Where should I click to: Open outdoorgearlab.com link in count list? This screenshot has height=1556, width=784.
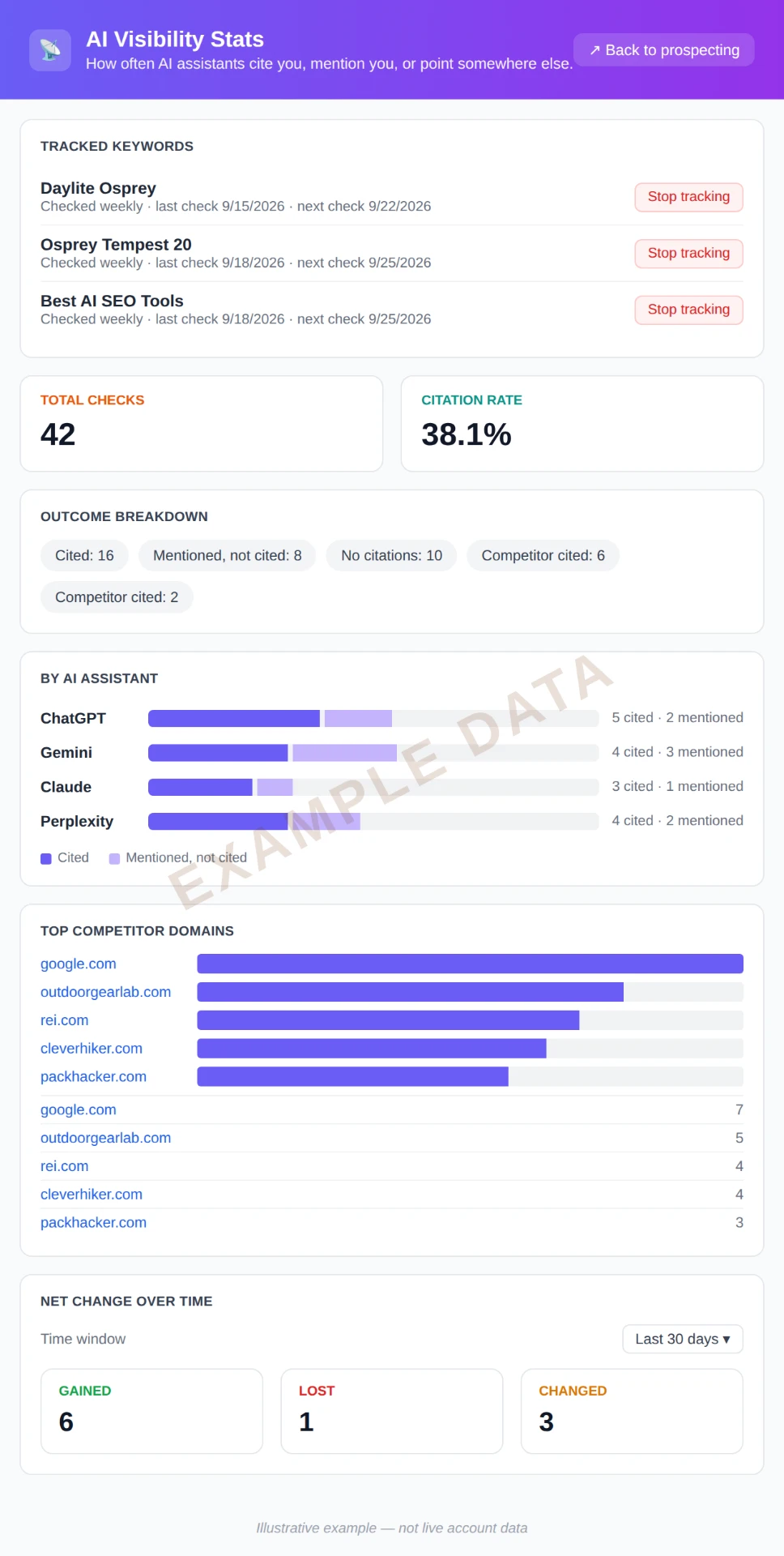point(105,1138)
